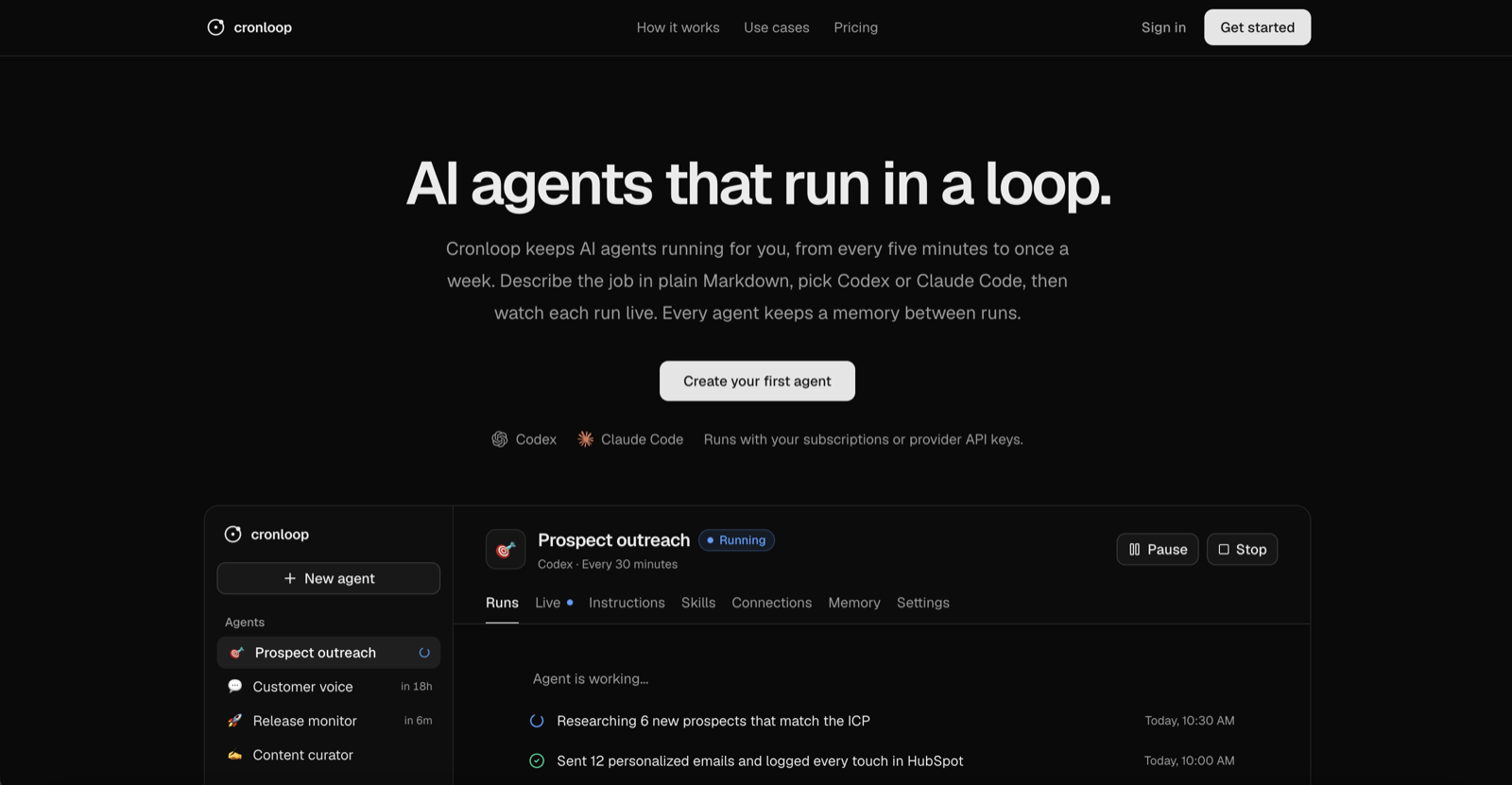Open How it works in top navigation
This screenshot has height=785, width=1512.
pyautogui.click(x=678, y=27)
